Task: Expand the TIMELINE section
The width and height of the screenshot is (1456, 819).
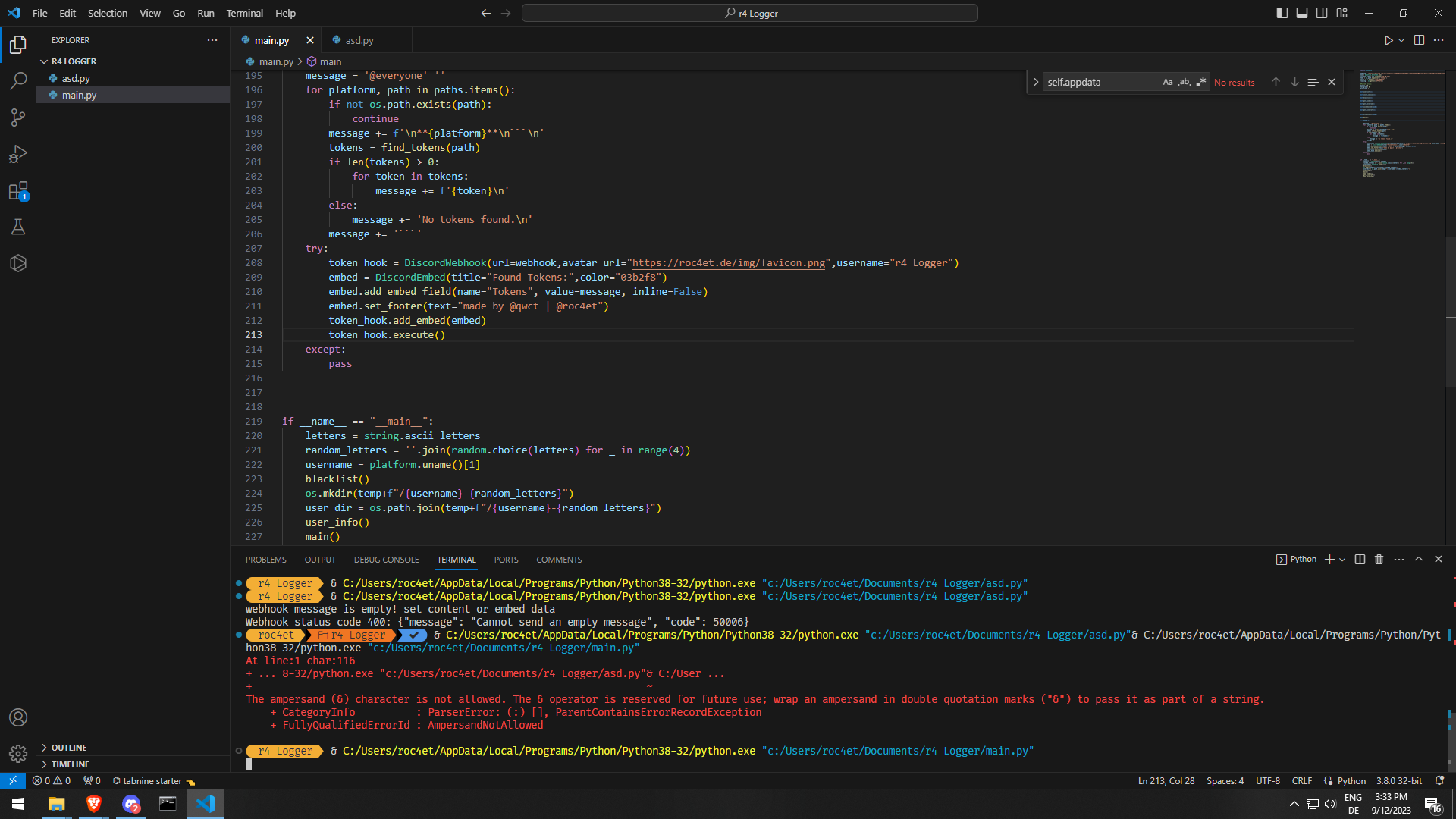Action: [x=70, y=764]
